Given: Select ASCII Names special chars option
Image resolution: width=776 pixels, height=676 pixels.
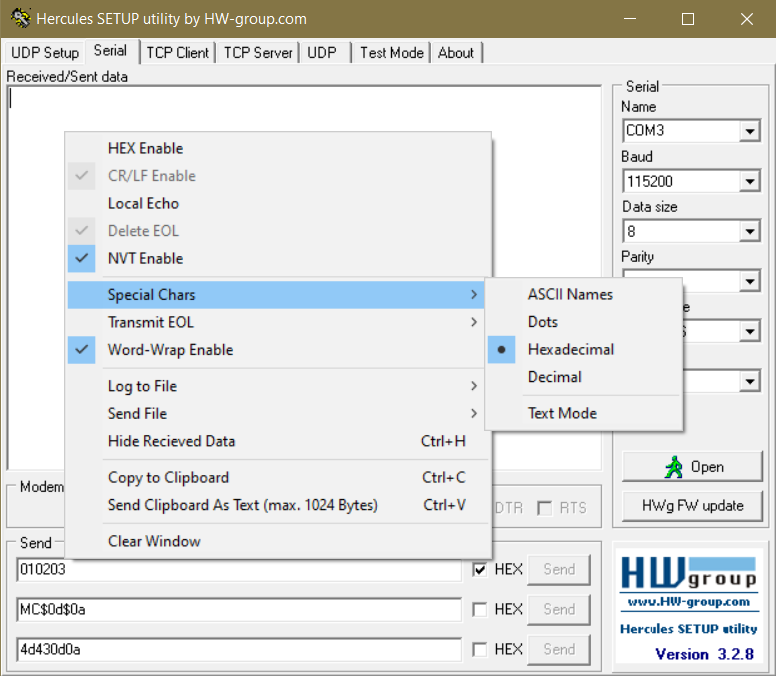Looking at the screenshot, I should pyautogui.click(x=584, y=294).
